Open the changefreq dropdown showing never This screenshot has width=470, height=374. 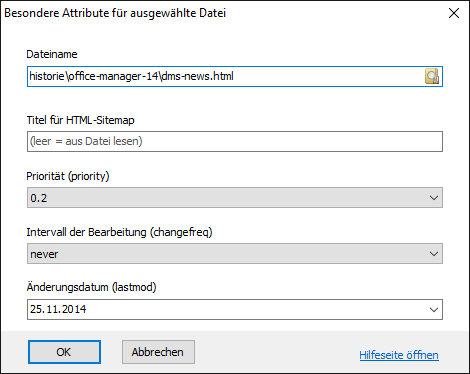pos(235,254)
